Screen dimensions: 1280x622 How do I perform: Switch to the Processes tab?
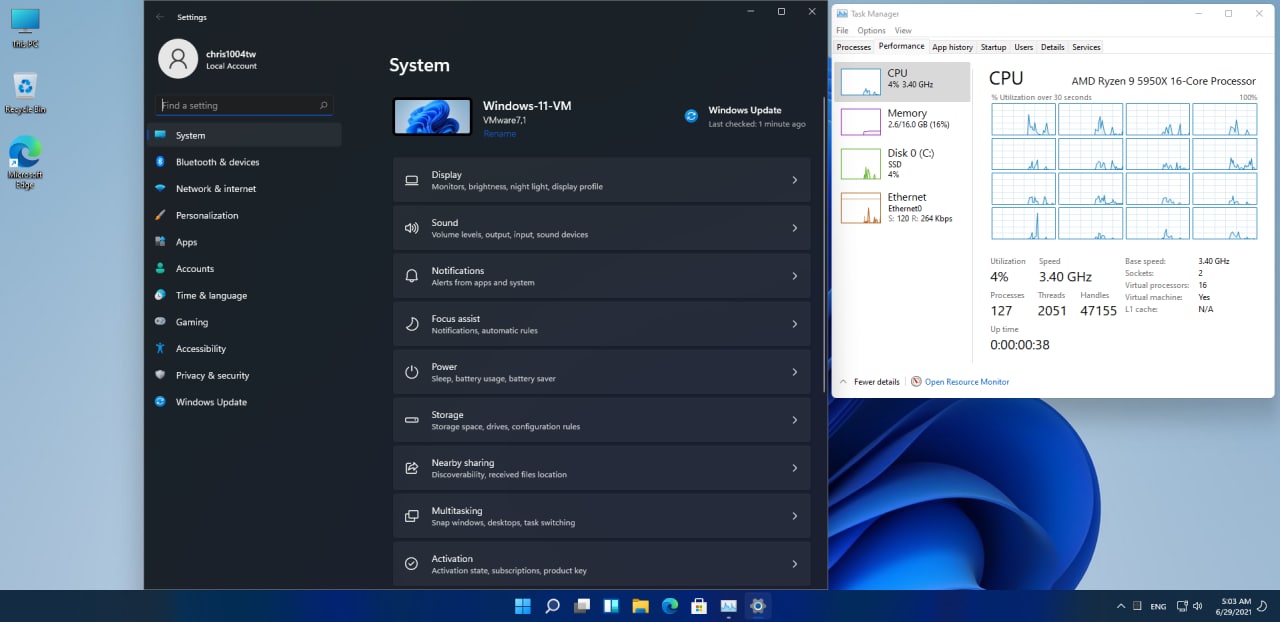click(x=854, y=47)
